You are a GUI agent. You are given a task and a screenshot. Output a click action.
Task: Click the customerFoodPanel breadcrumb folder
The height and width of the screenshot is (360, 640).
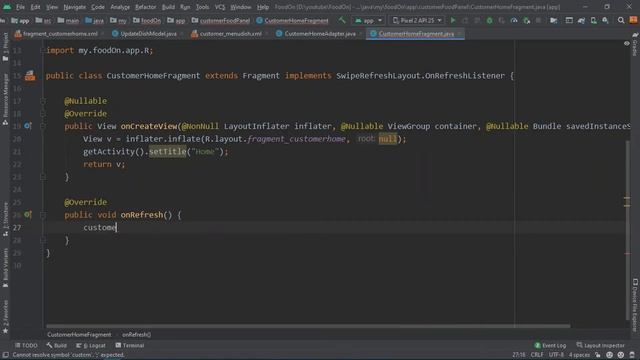pos(220,20)
